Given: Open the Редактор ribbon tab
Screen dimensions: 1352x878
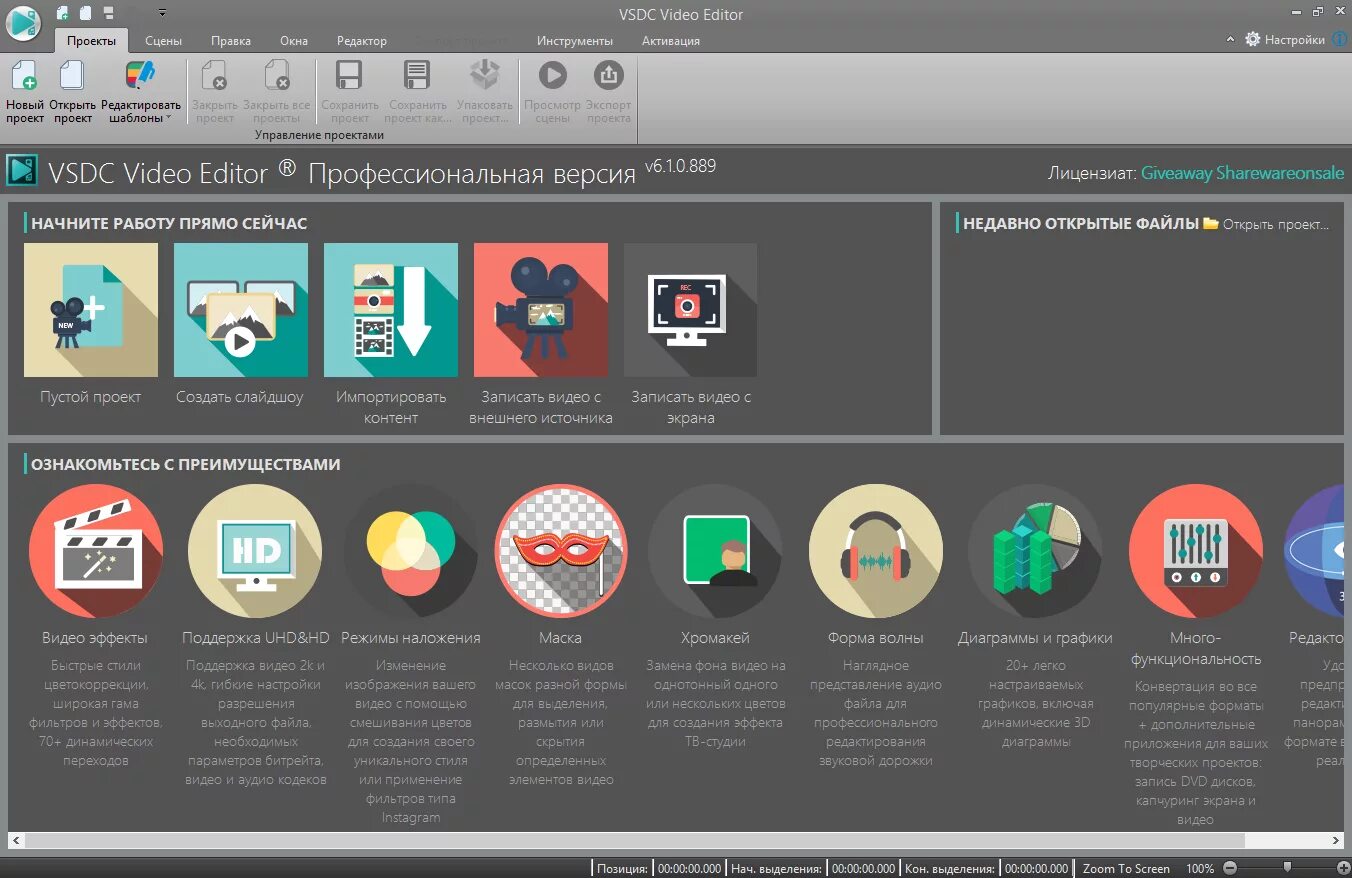Looking at the screenshot, I should click(x=361, y=41).
